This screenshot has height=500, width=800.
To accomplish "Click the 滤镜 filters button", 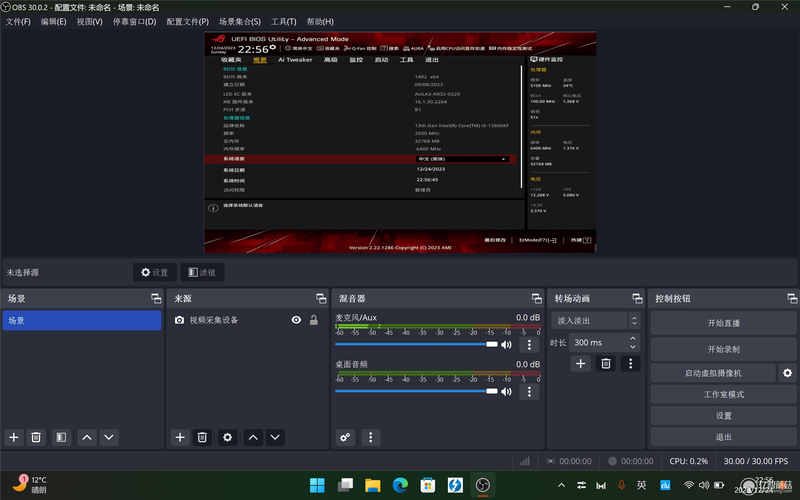I will pyautogui.click(x=202, y=272).
